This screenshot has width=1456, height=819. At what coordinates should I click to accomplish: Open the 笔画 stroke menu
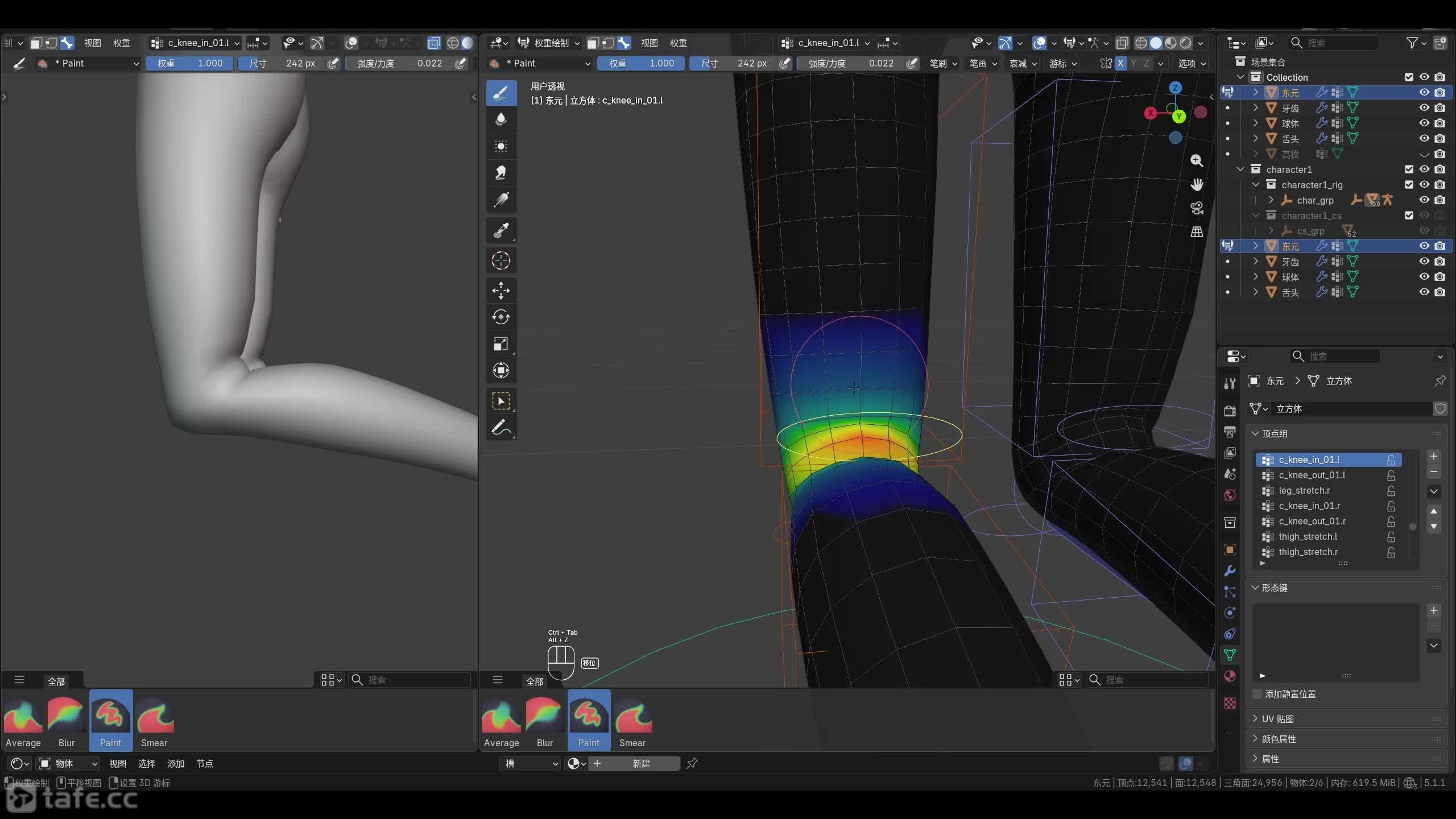tap(983, 63)
